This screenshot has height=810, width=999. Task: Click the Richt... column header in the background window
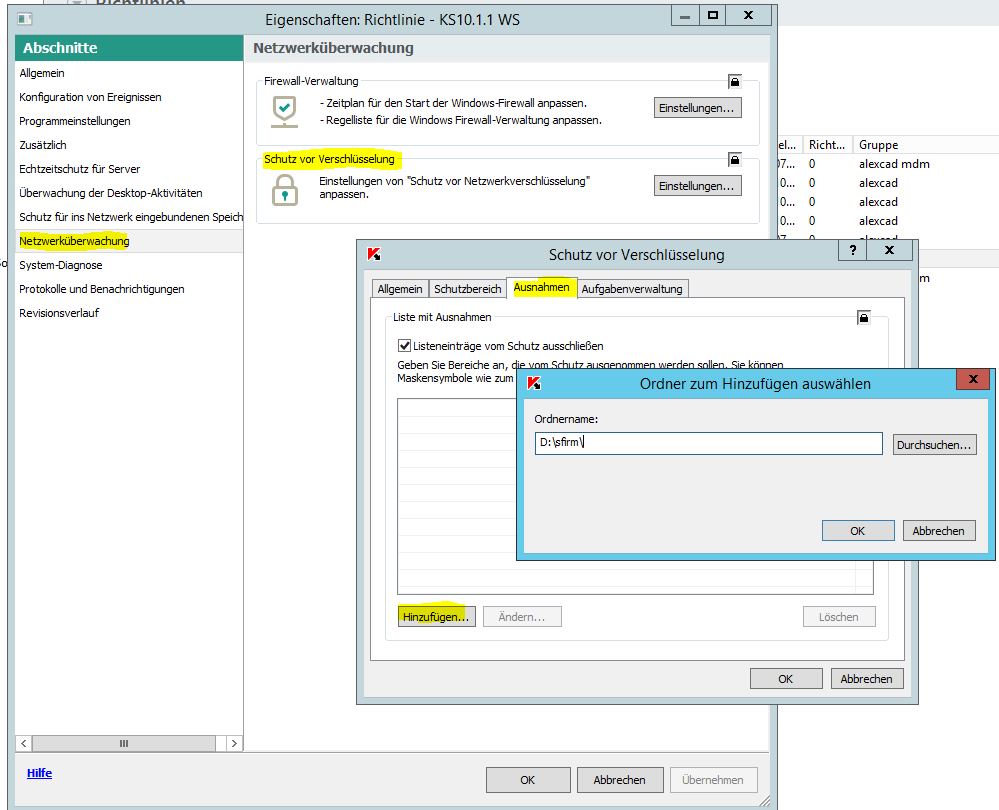(827, 145)
